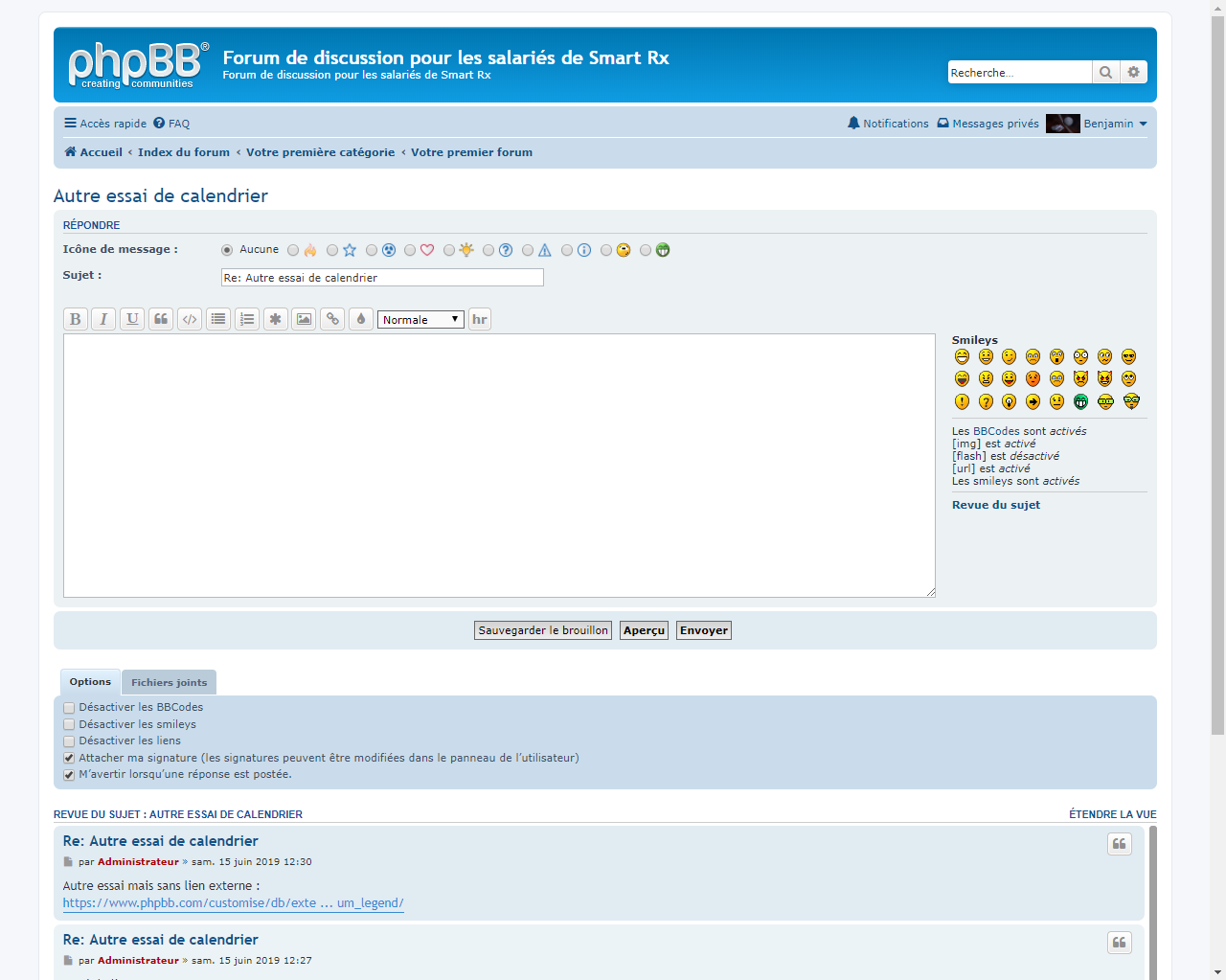The height and width of the screenshot is (980, 1226).
Task: Quote the 12:30 Administrateur post
Action: tap(1119, 844)
